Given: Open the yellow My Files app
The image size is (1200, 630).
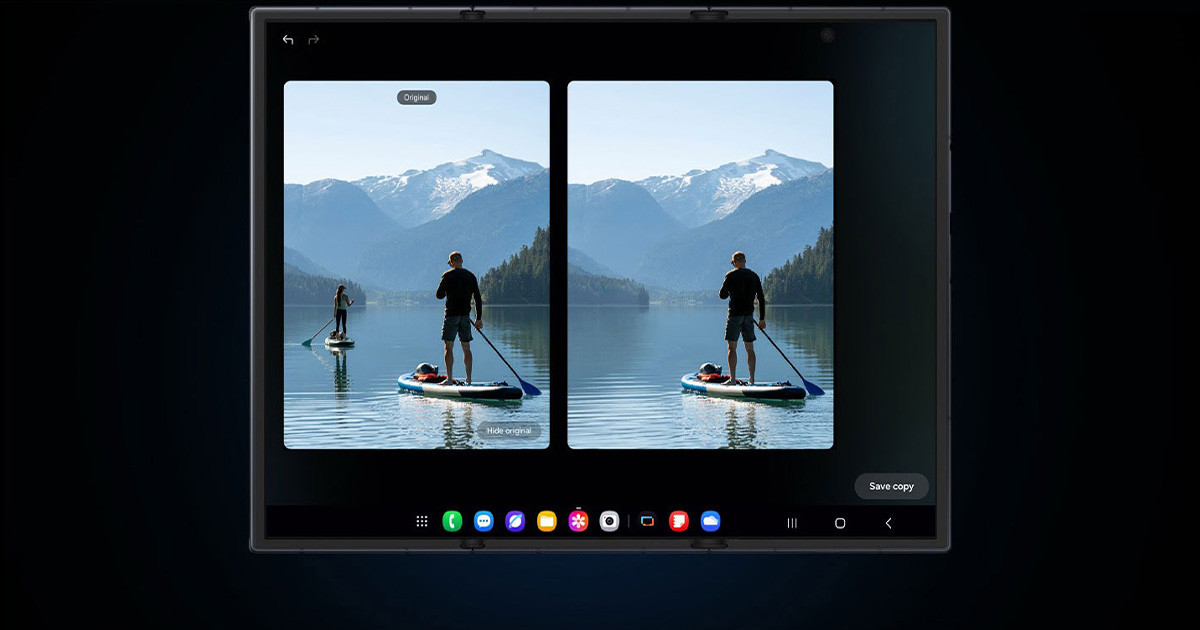Looking at the screenshot, I should point(546,521).
